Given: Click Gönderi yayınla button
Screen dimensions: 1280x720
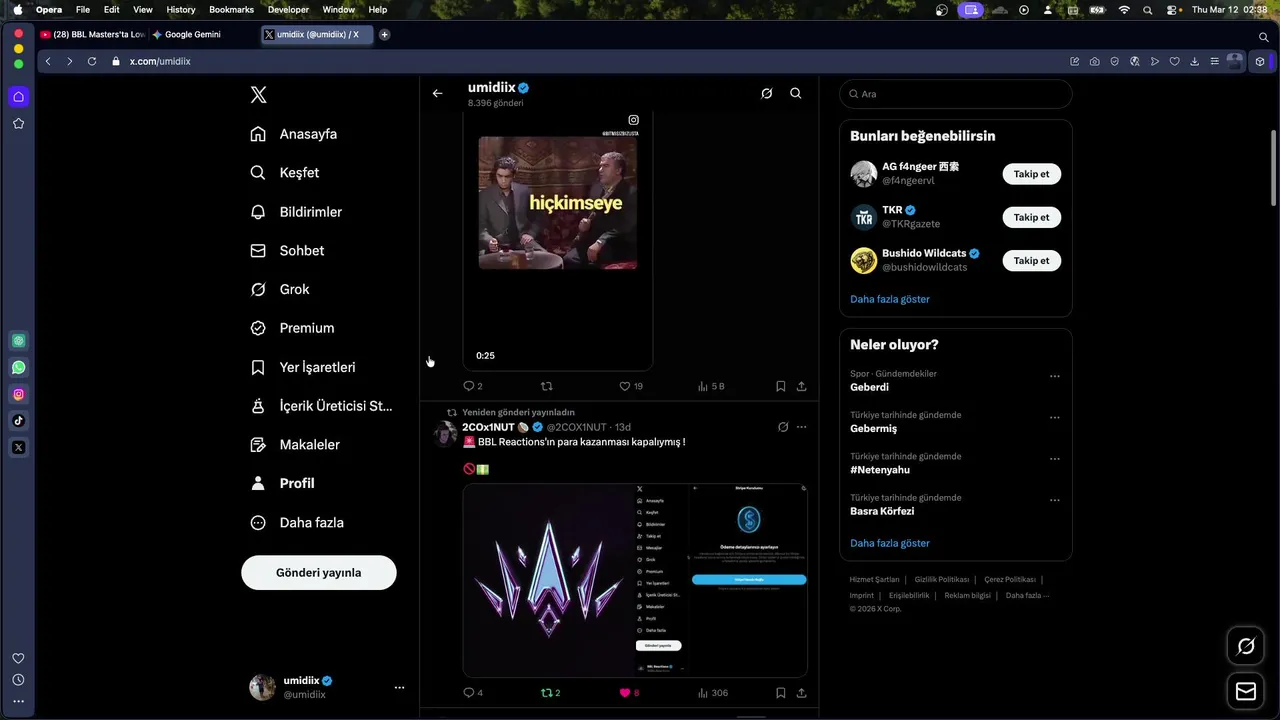Looking at the screenshot, I should (x=319, y=573).
